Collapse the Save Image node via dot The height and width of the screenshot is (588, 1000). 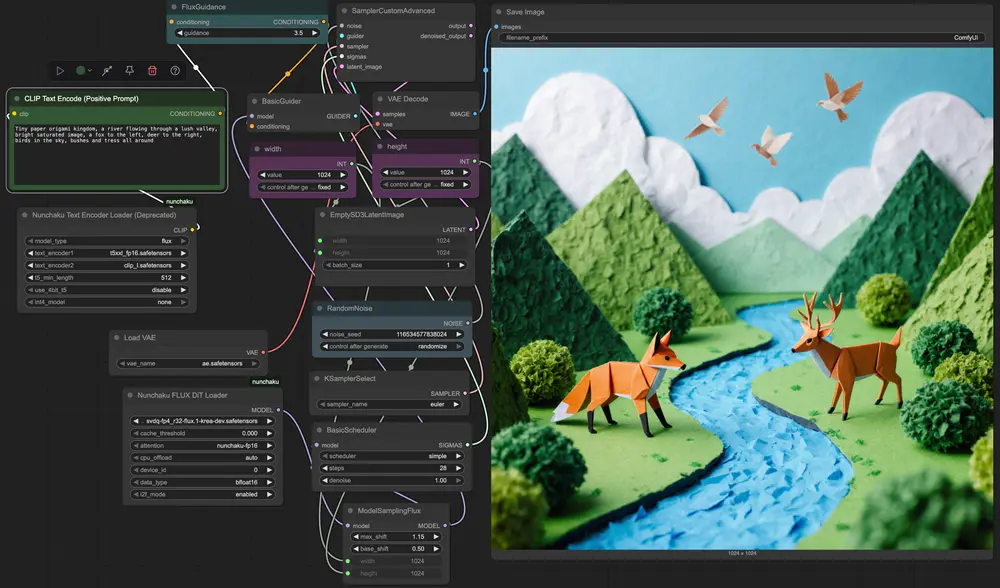coord(497,12)
